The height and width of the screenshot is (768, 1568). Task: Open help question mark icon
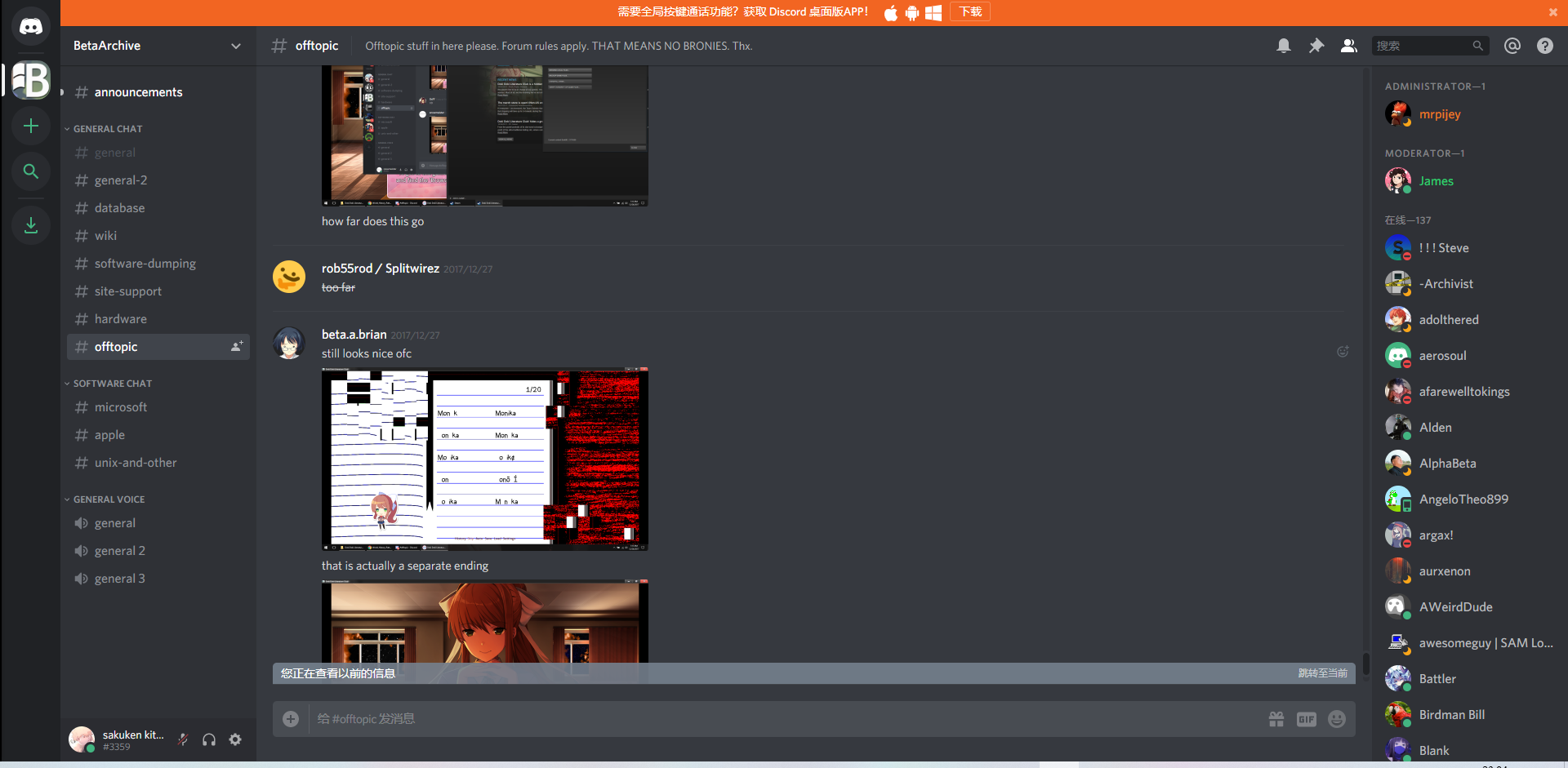pos(1545,46)
